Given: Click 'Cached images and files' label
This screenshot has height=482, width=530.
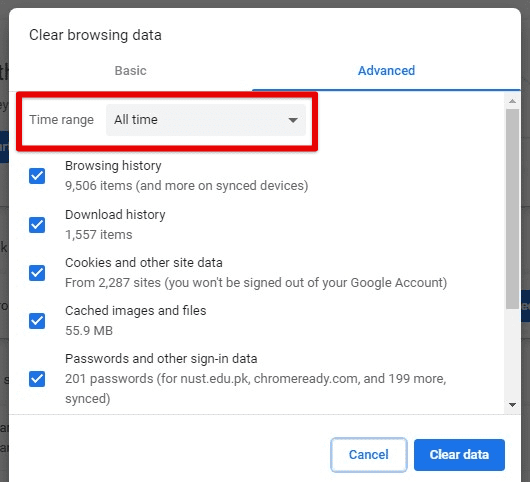Looking at the screenshot, I should pos(136,311).
